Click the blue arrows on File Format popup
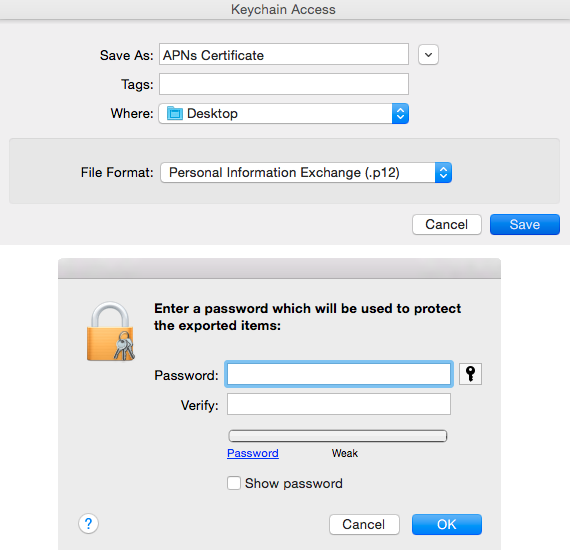This screenshot has height=550, width=570. point(443,172)
